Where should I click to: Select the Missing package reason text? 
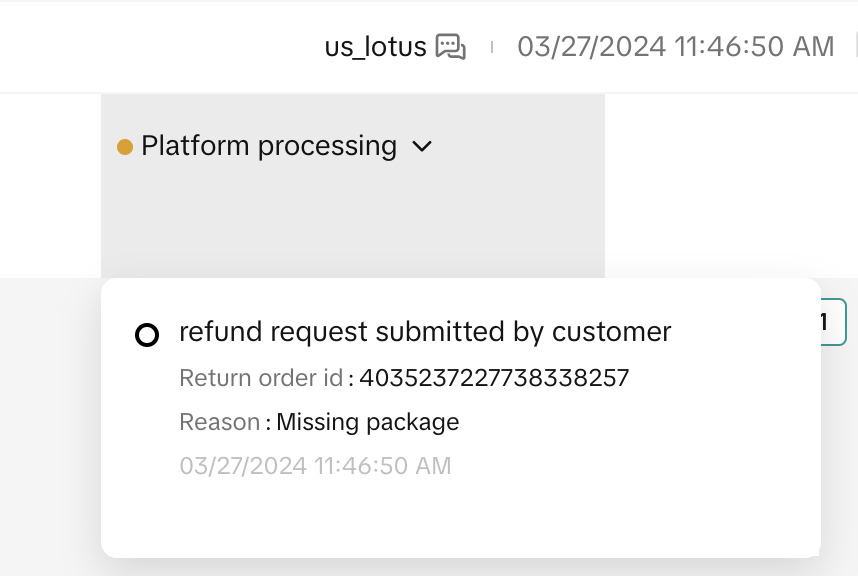point(368,422)
